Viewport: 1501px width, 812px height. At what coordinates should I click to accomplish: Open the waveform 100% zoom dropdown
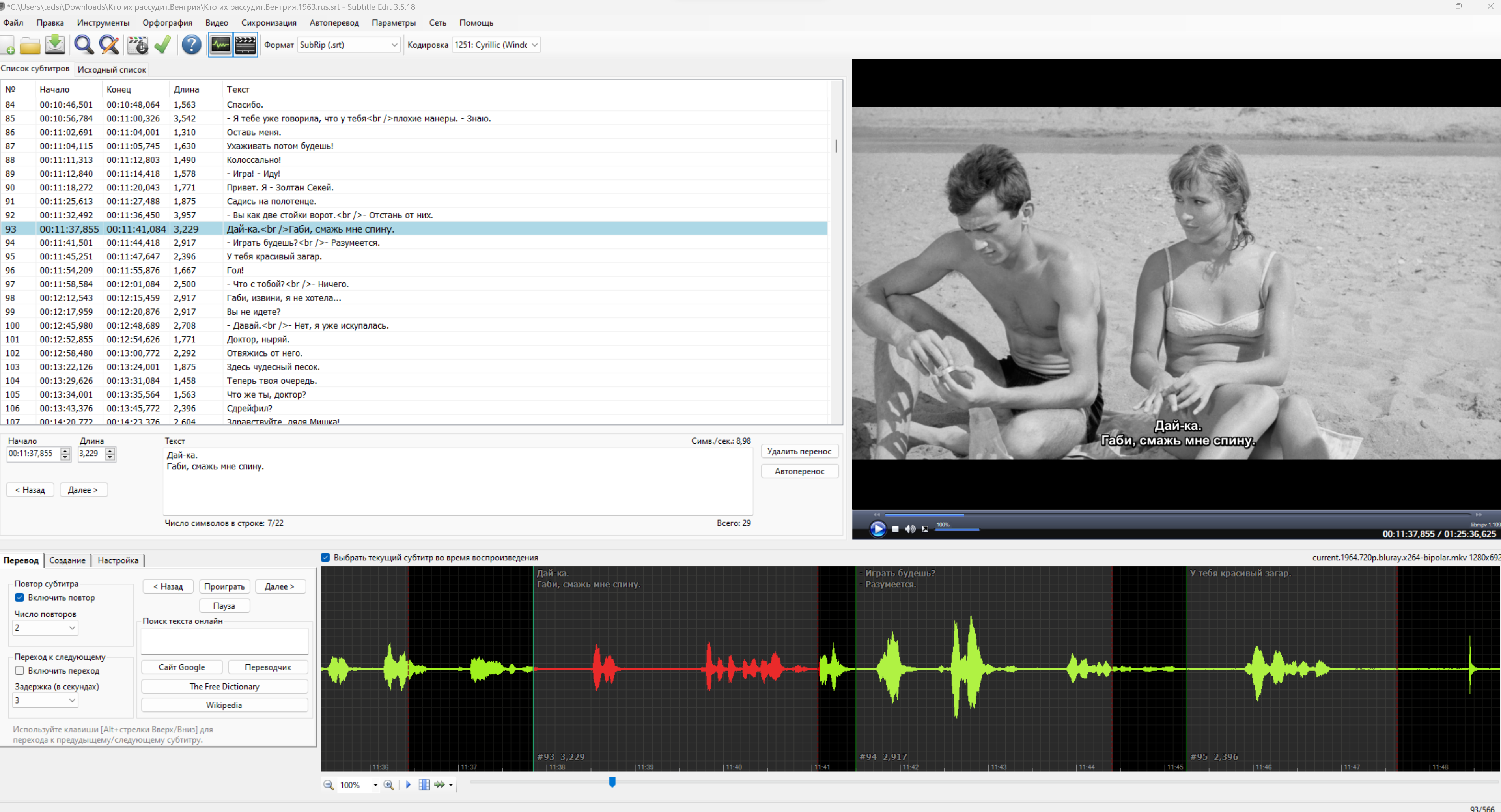[375, 785]
